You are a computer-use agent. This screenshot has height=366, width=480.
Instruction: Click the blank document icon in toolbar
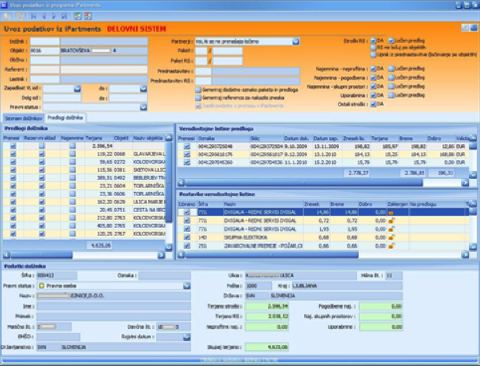pos(7,16)
